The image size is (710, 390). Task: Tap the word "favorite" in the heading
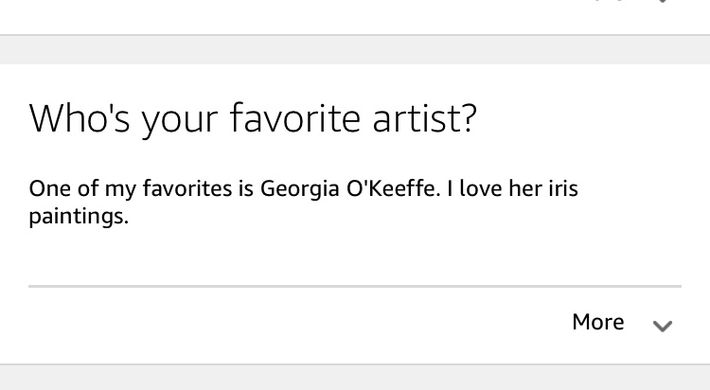click(x=295, y=118)
